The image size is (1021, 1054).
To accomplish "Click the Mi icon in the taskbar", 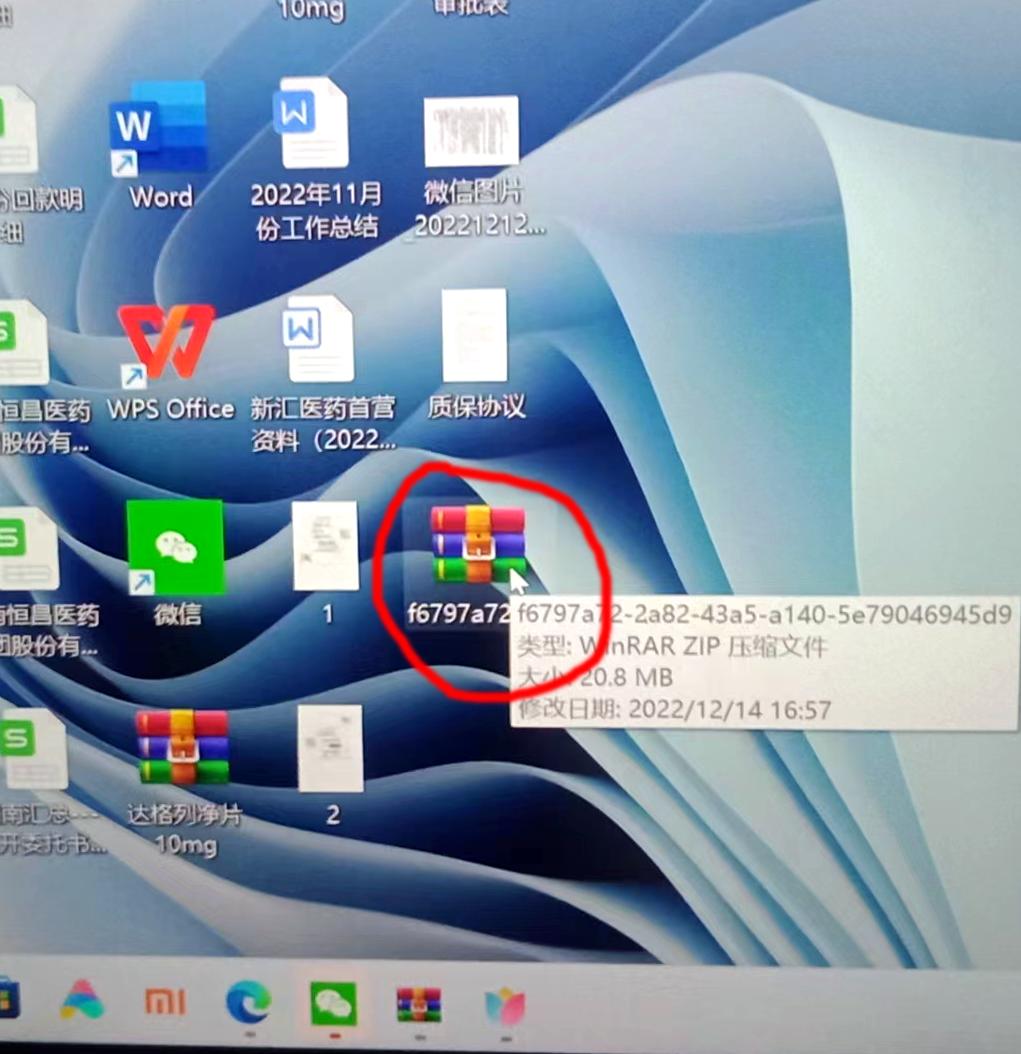I will [x=165, y=1001].
